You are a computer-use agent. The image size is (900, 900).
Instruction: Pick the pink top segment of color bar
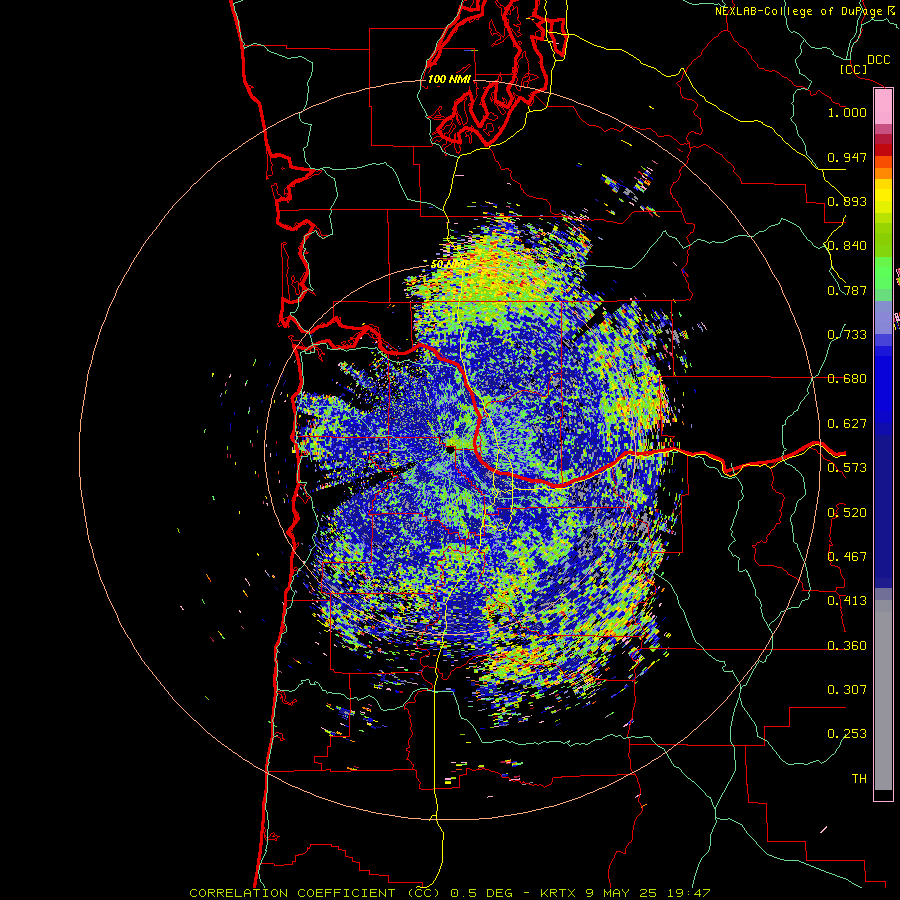[x=883, y=106]
